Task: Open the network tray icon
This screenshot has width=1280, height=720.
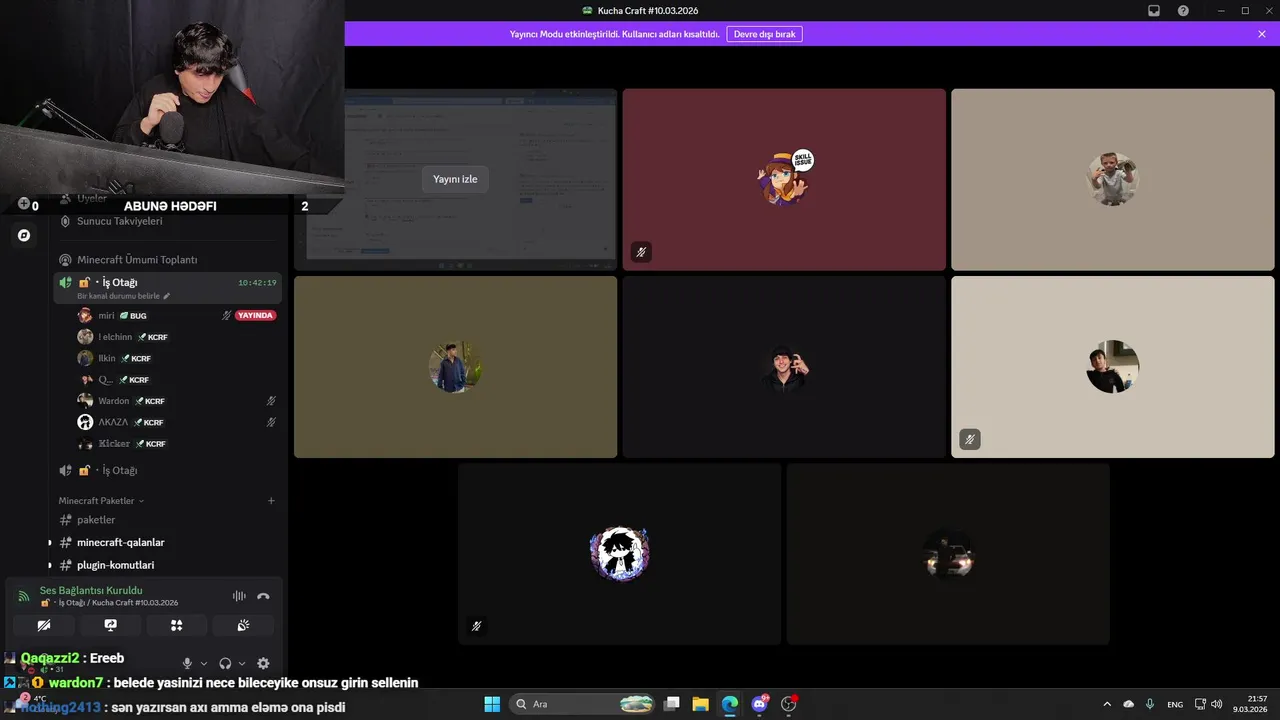Action: (x=1200, y=704)
